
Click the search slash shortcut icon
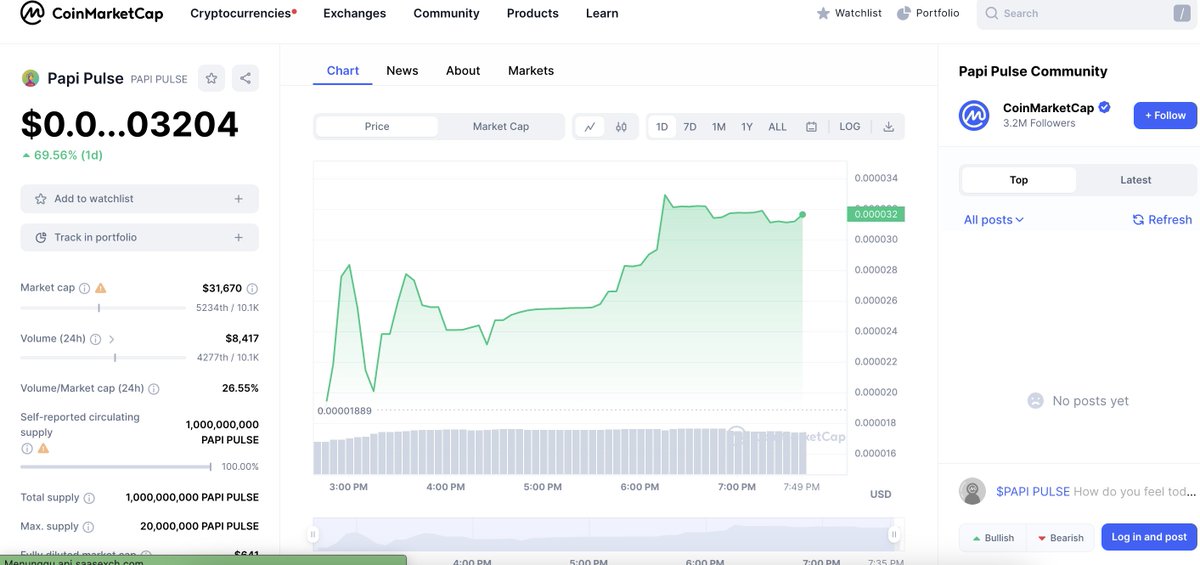coord(1182,14)
